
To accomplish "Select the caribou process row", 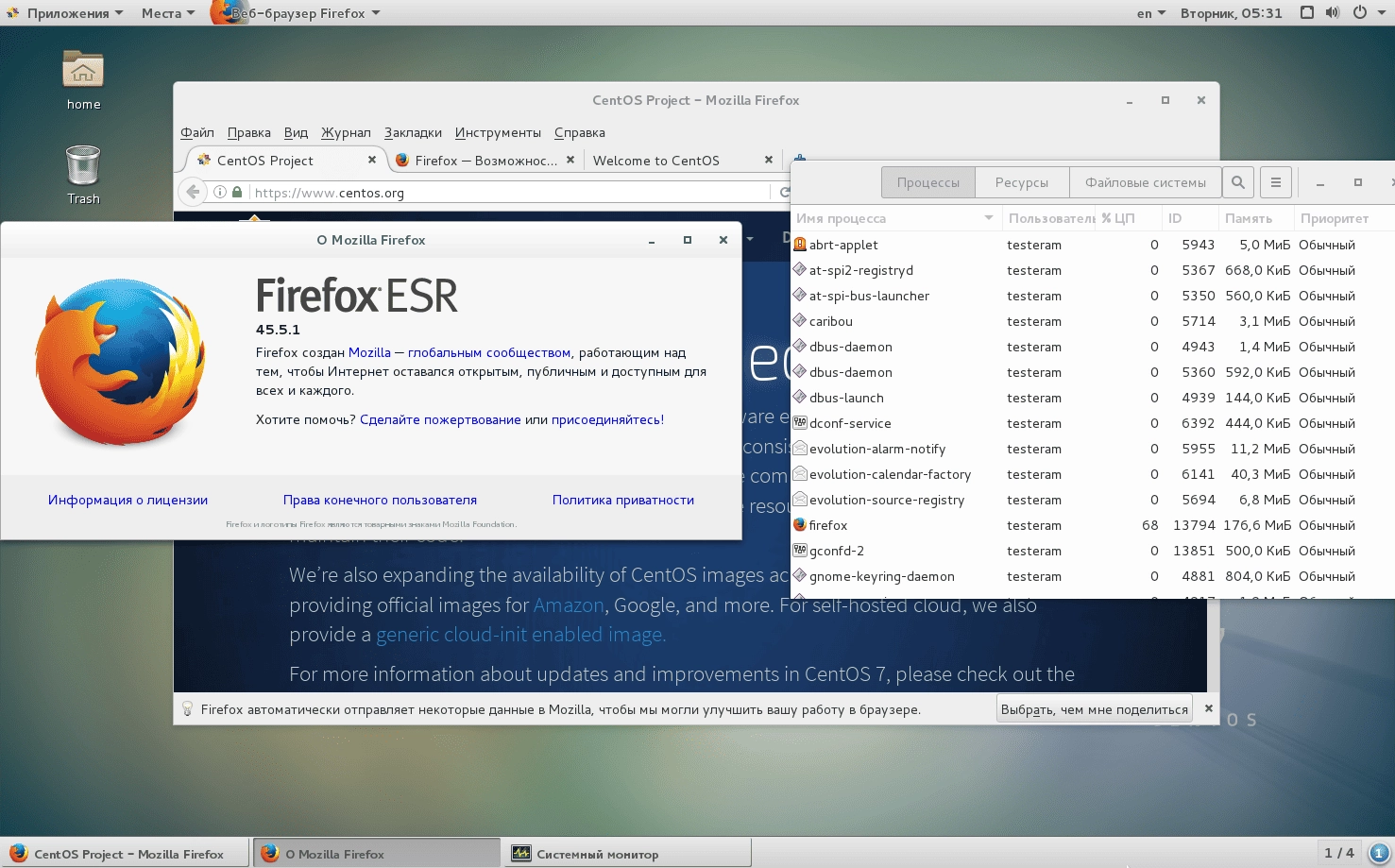I will tap(1093, 321).
